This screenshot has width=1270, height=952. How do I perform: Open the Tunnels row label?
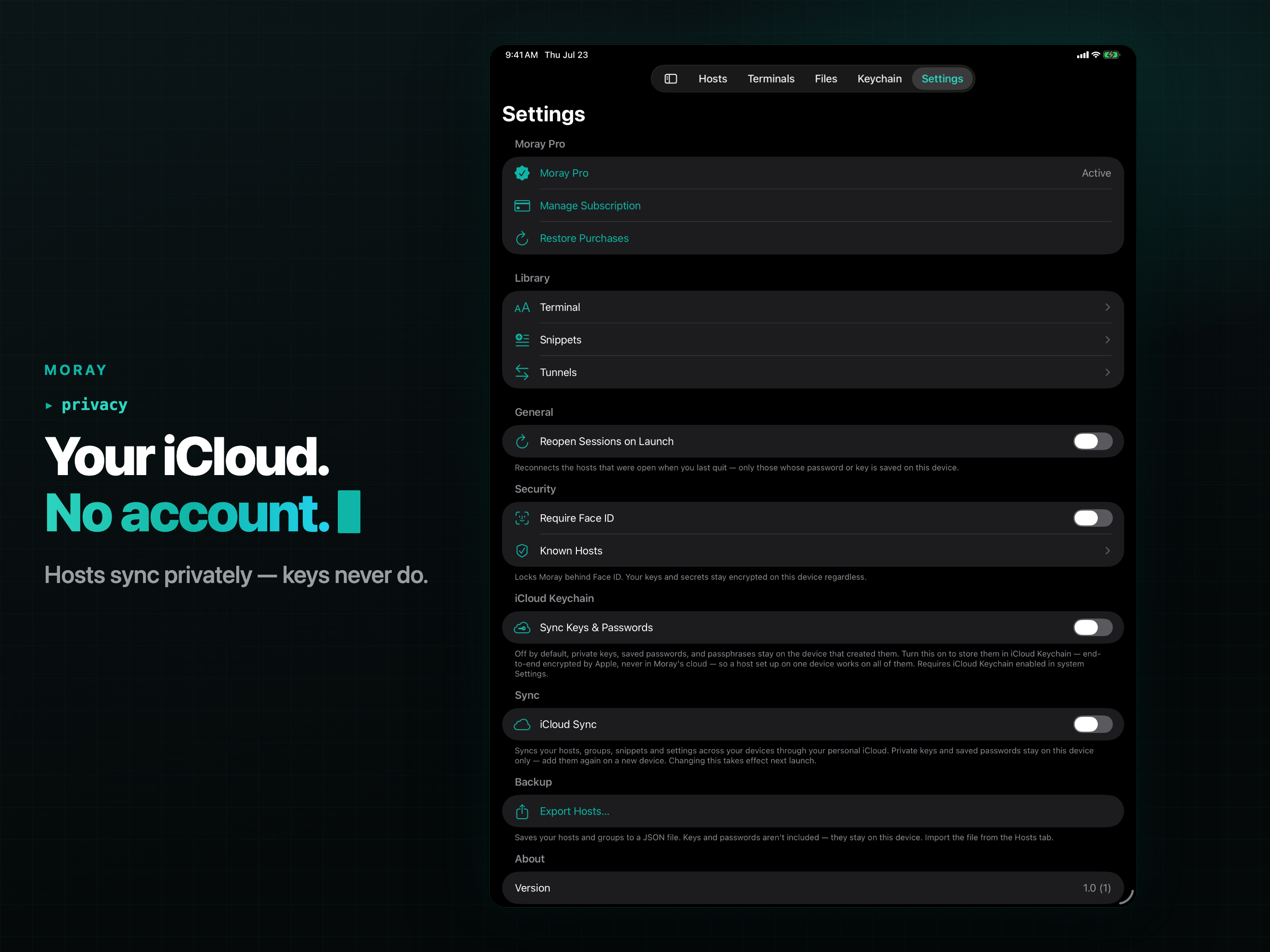pos(558,372)
